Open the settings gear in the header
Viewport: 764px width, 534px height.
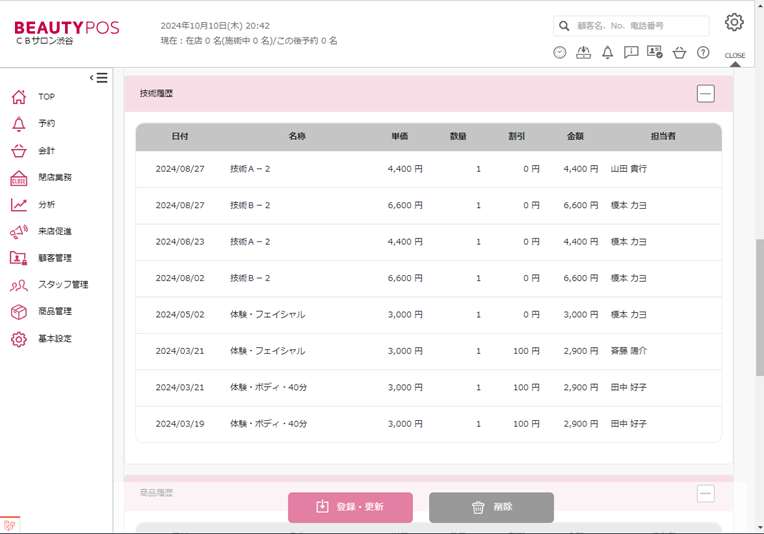734,23
